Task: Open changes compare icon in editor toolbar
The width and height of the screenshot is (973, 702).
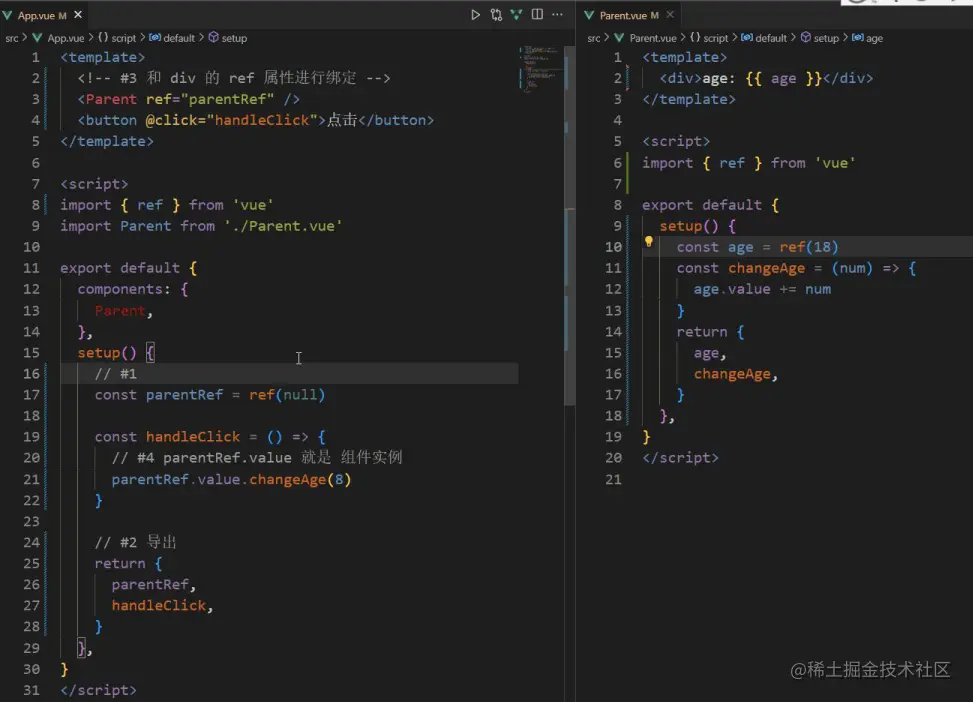Action: click(496, 14)
